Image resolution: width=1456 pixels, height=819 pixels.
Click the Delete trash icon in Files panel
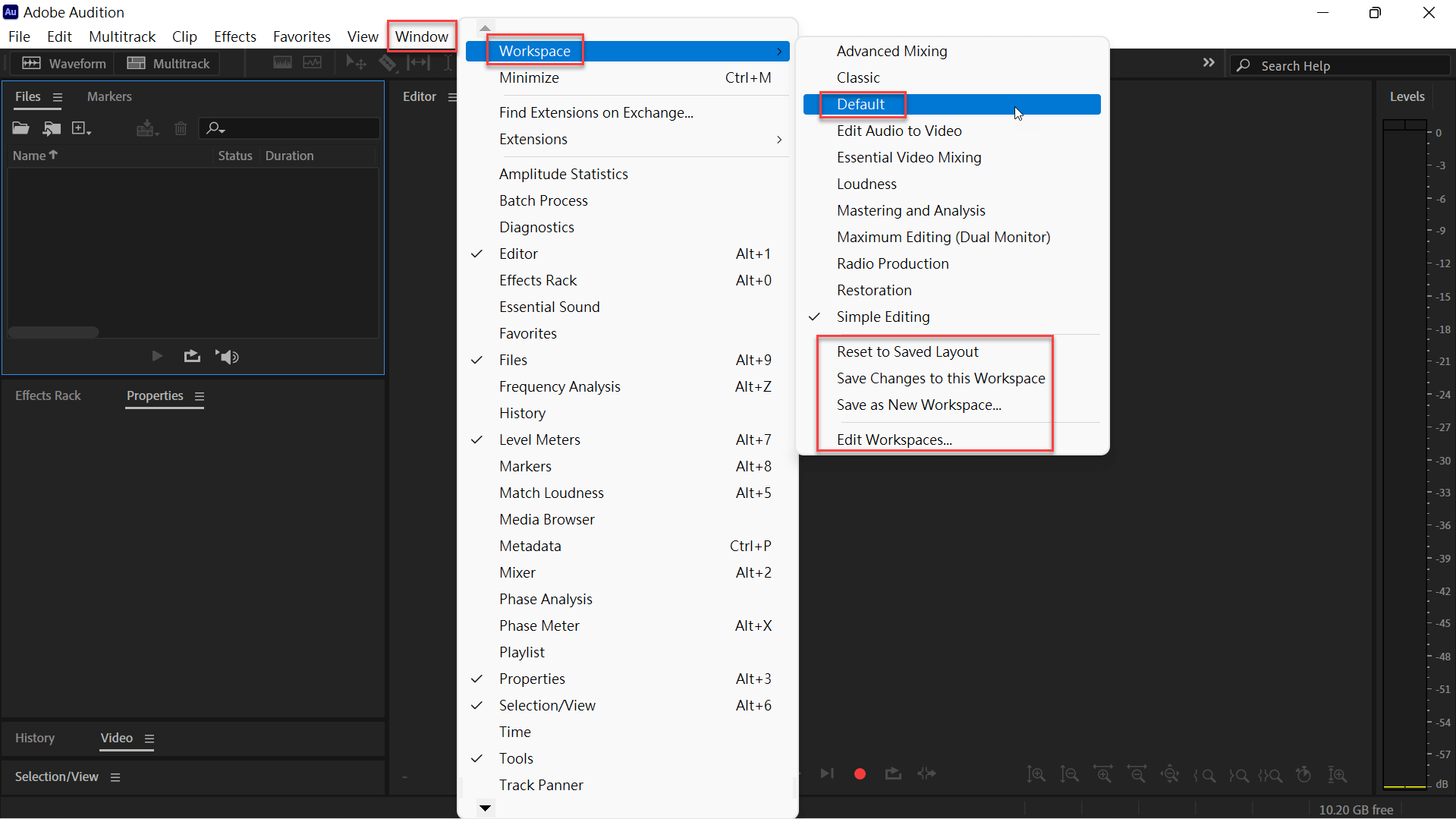(181, 128)
